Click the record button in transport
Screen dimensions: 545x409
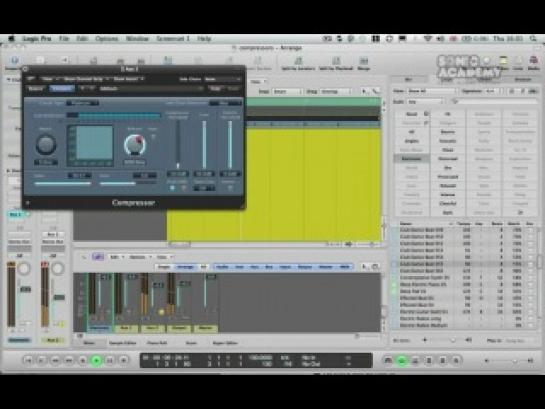click(x=123, y=360)
